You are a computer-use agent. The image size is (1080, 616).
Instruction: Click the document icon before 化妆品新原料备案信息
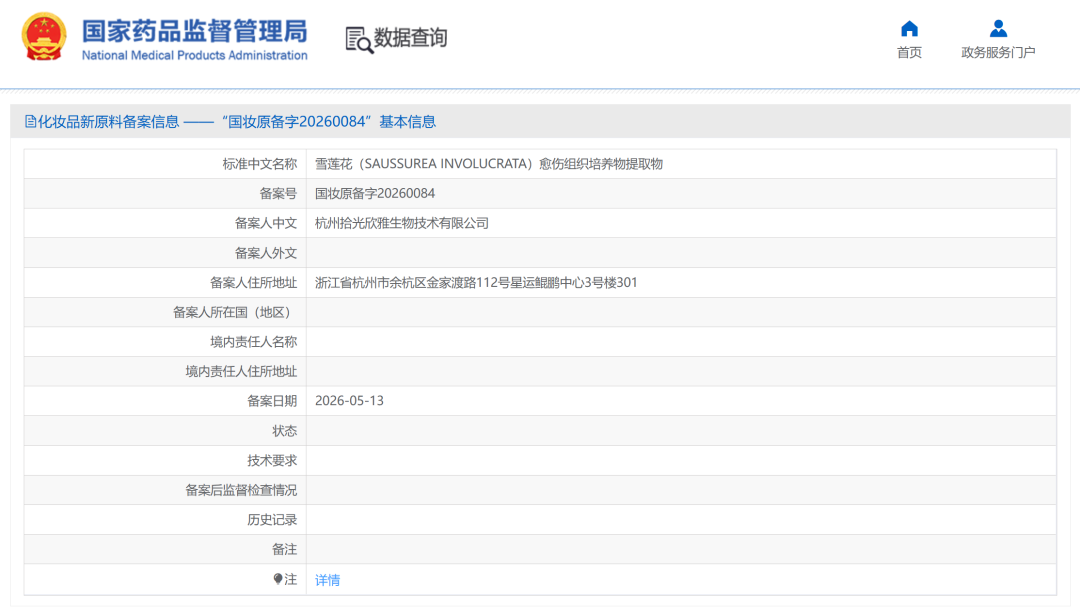coord(30,122)
